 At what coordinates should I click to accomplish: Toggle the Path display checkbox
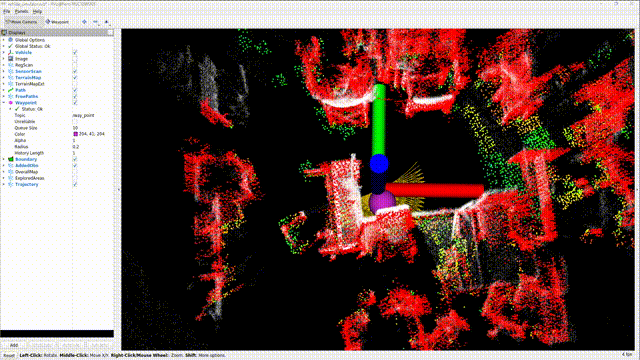[x=75, y=90]
